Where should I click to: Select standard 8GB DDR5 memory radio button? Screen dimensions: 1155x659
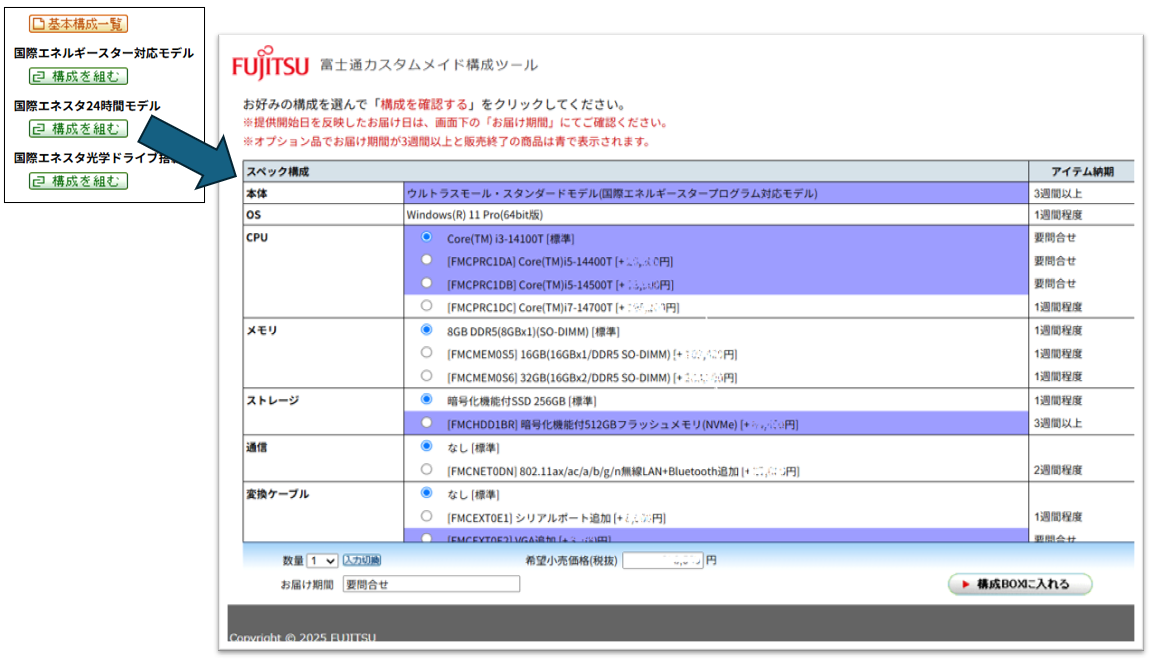pyautogui.click(x=427, y=329)
